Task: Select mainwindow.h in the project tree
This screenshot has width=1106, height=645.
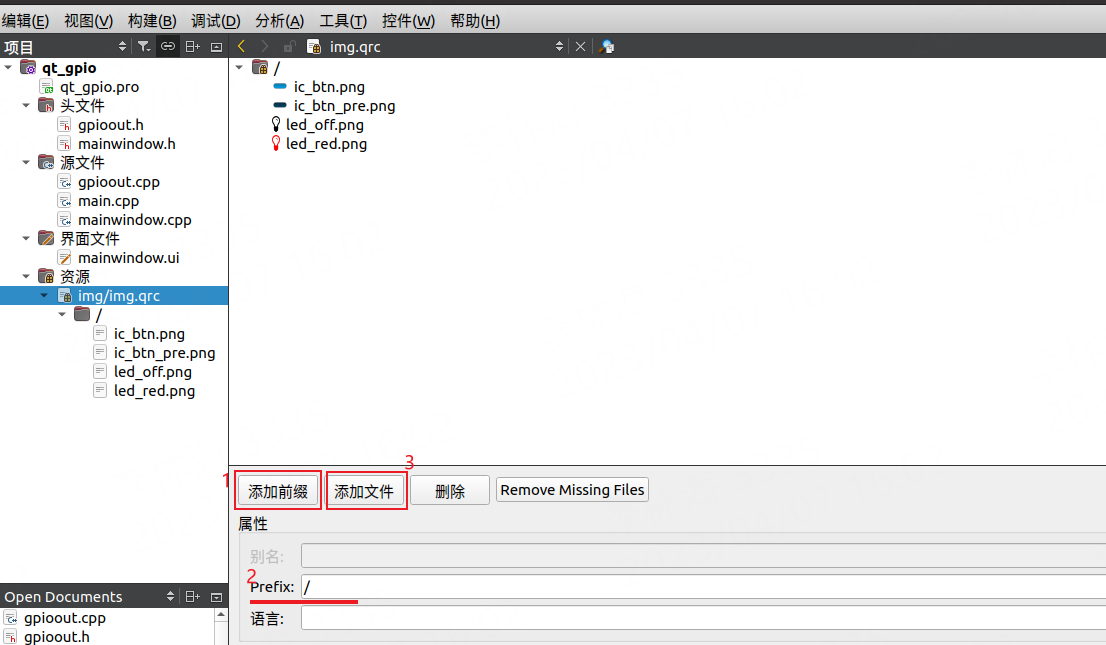Action: 127,144
